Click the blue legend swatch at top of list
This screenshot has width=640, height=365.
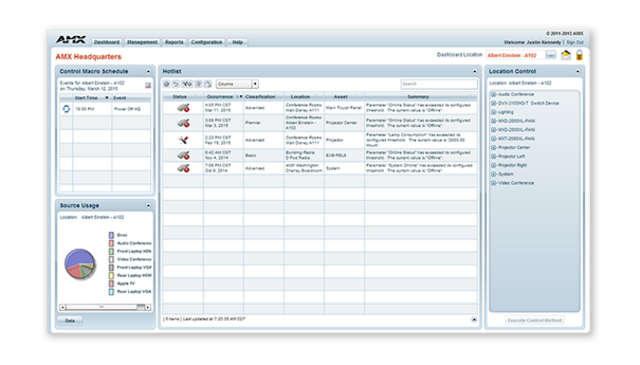point(111,235)
